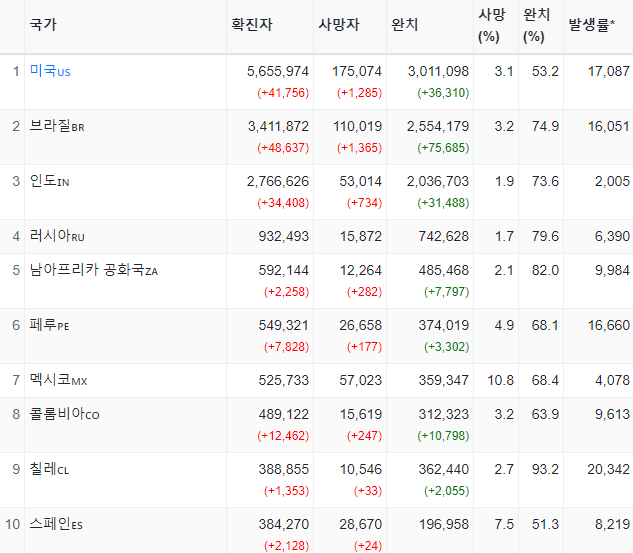
Task: Select the 콜롬비아 CO country name
Action: click(65, 414)
